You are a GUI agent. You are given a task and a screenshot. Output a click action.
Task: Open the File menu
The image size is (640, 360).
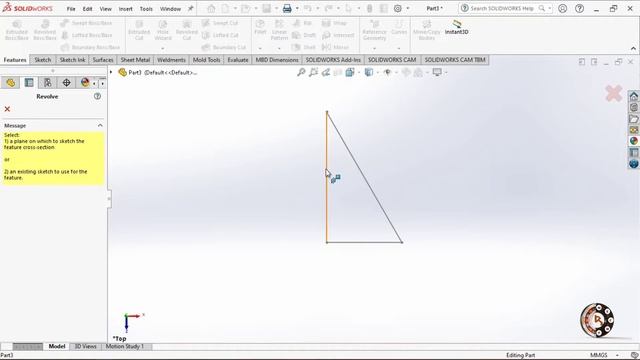(71, 9)
